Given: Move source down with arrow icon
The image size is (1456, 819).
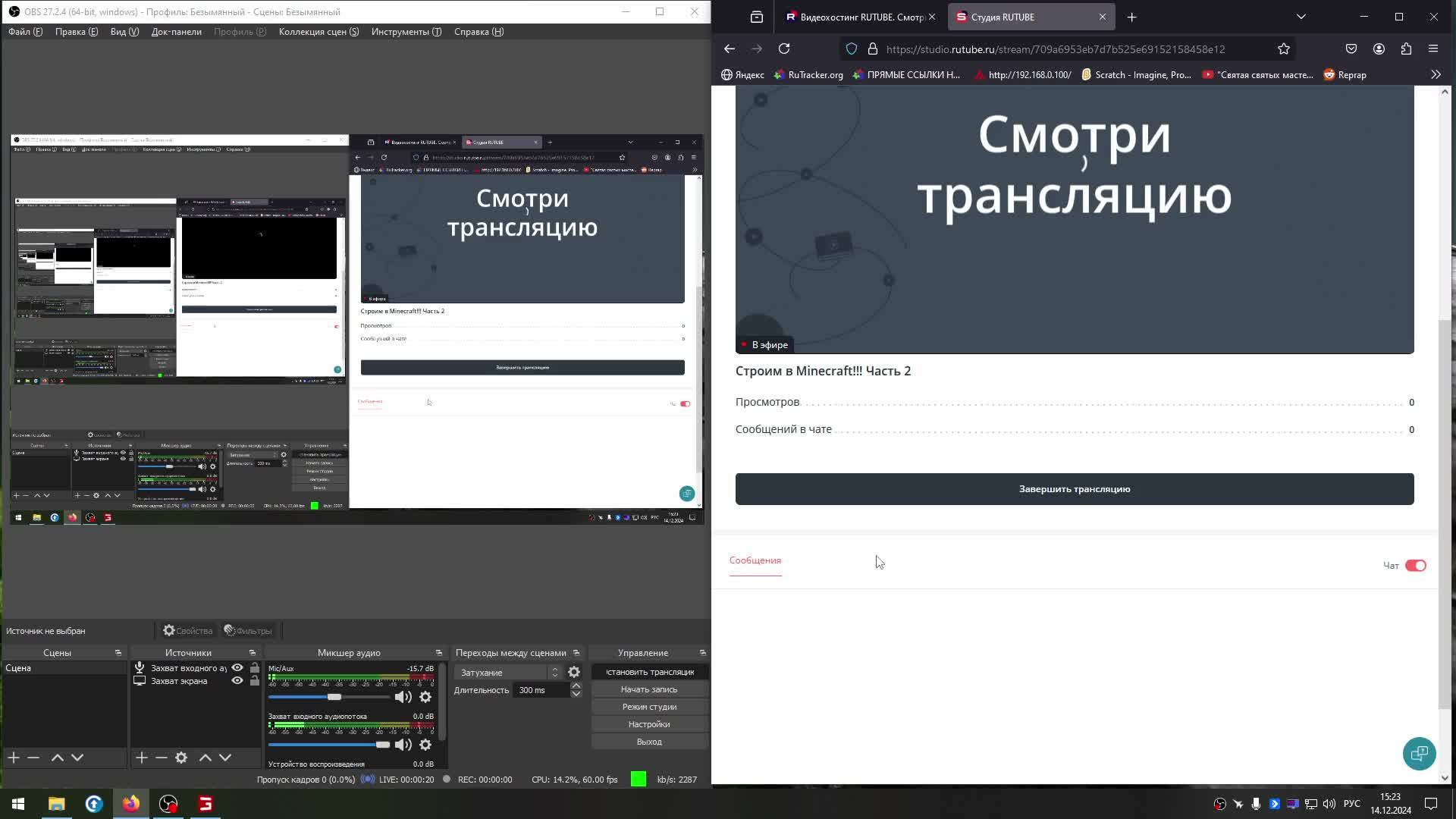Looking at the screenshot, I should (x=225, y=758).
